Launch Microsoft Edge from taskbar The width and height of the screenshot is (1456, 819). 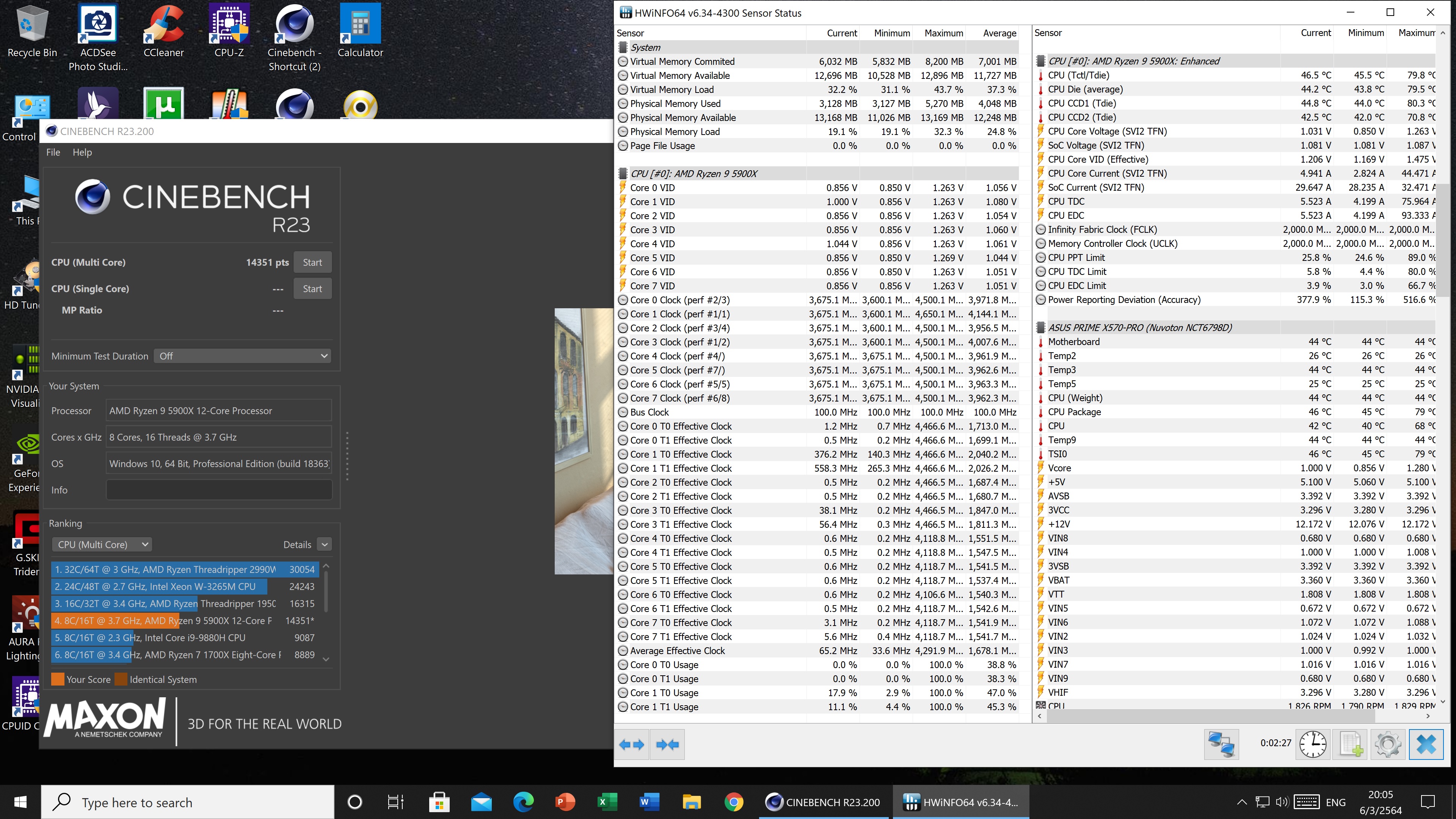(x=523, y=802)
